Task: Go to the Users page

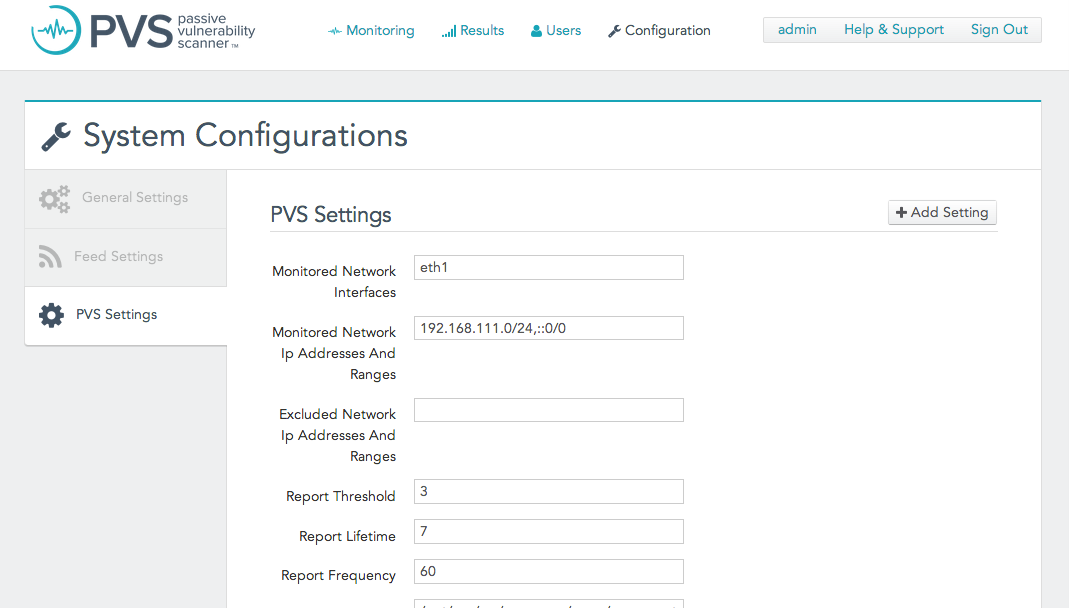Action: point(556,31)
